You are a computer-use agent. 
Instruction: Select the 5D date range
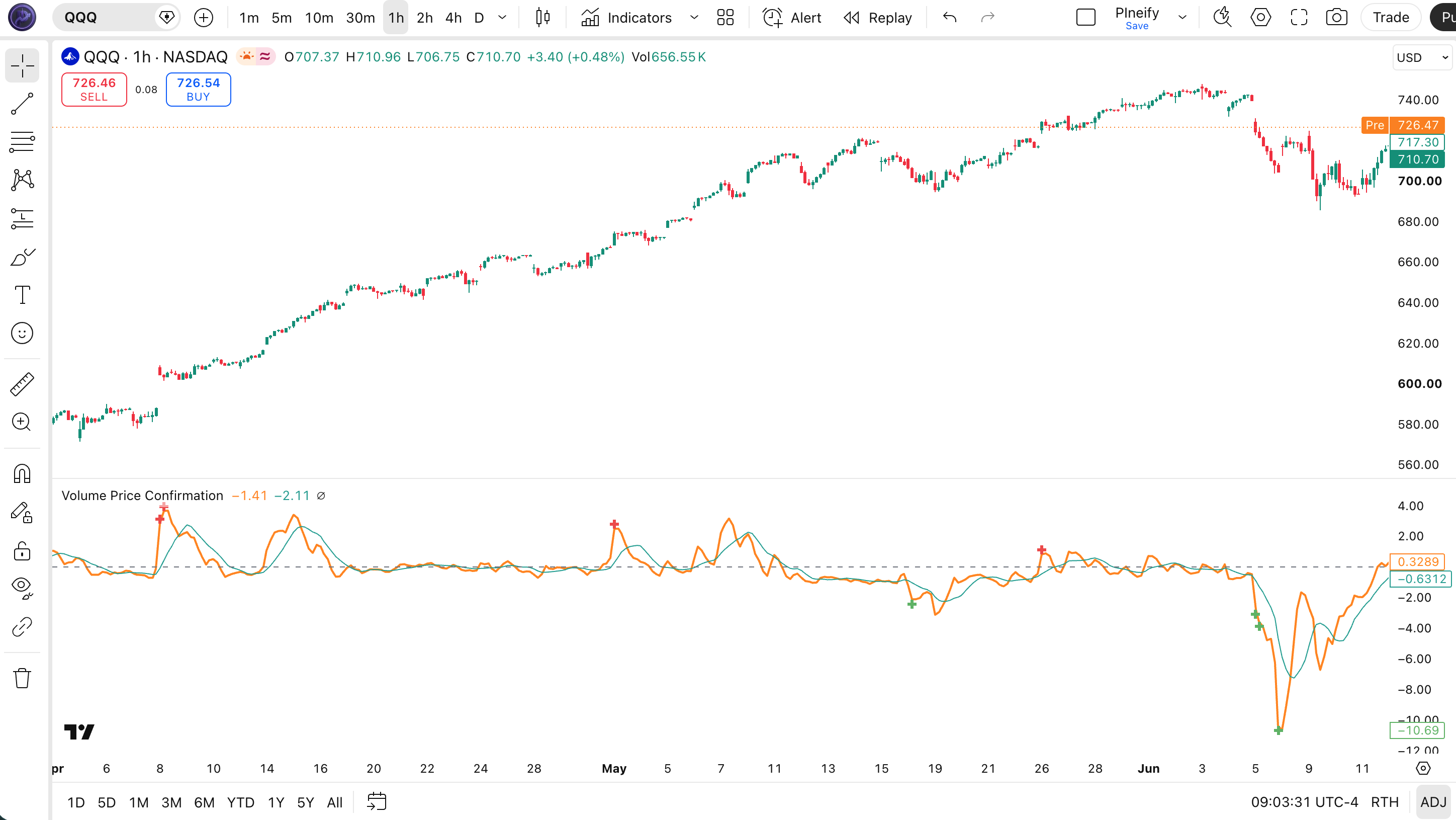[106, 802]
